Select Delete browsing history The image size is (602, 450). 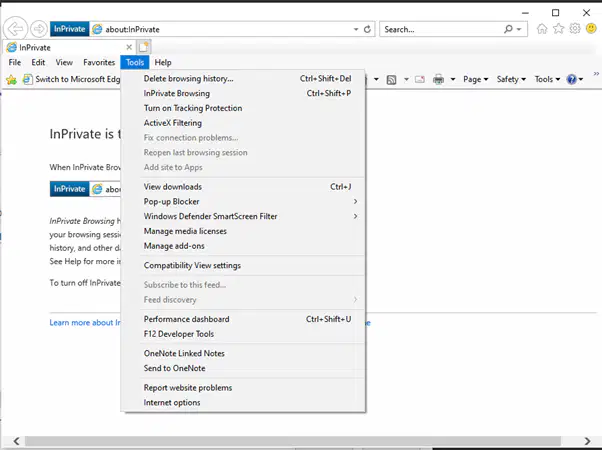(243, 78)
